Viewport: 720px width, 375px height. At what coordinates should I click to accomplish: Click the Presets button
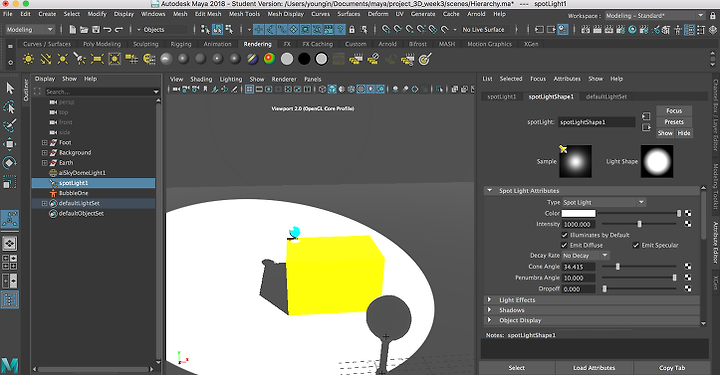[x=674, y=122]
